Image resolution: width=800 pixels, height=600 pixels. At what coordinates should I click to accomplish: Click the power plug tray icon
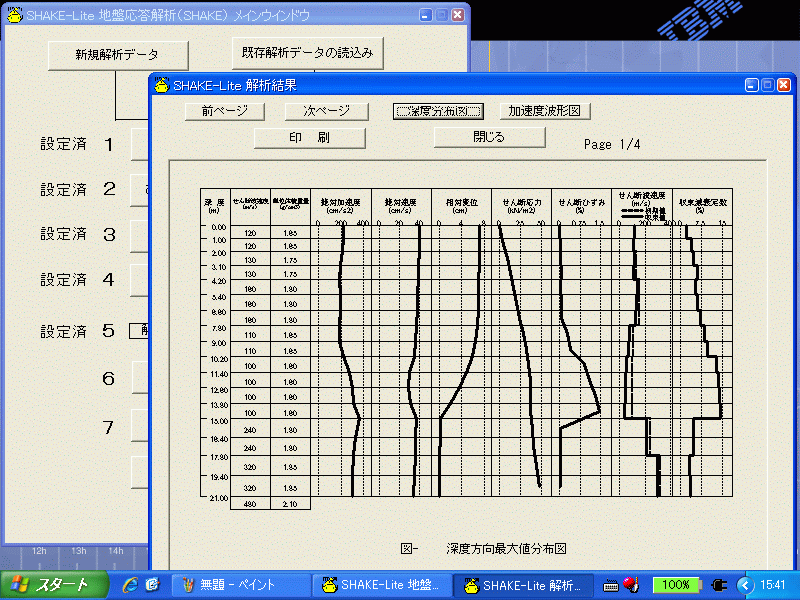tap(721, 584)
